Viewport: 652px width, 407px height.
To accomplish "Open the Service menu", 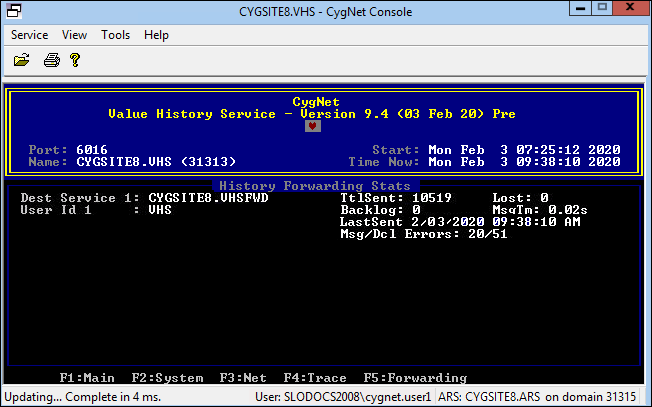I will pyautogui.click(x=30, y=35).
